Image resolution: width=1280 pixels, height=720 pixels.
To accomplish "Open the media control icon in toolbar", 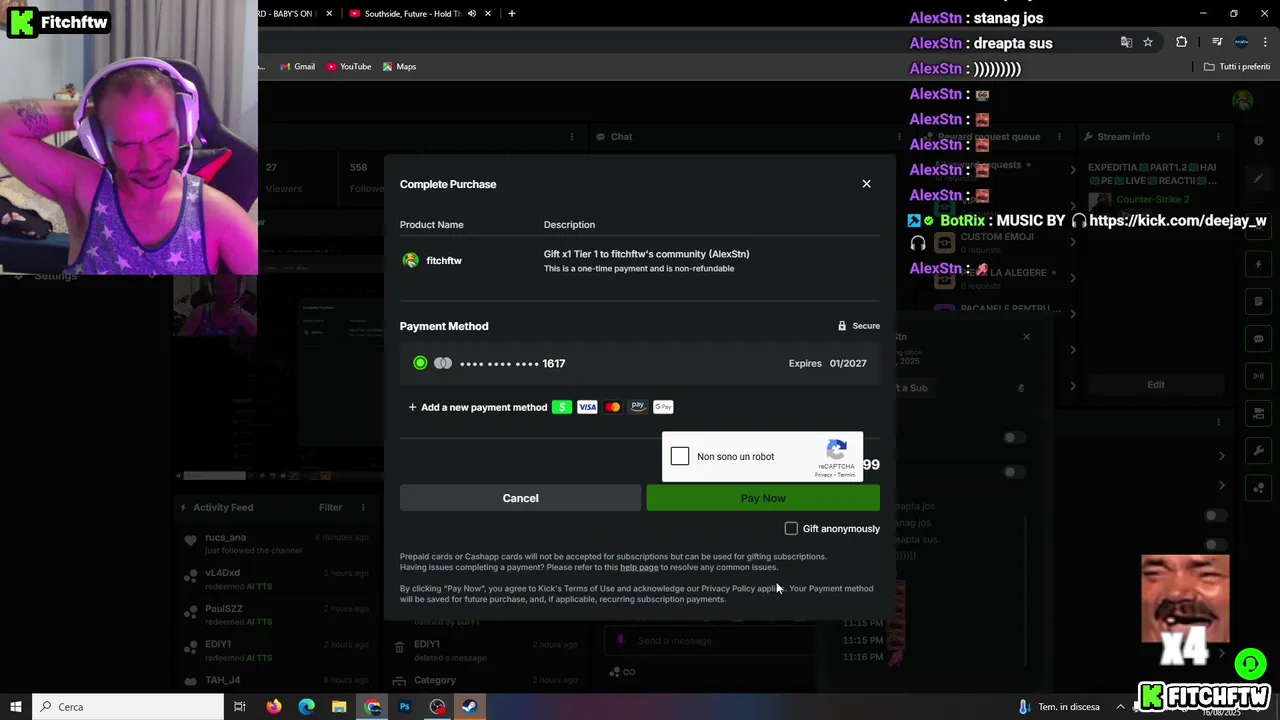I will (1217, 42).
